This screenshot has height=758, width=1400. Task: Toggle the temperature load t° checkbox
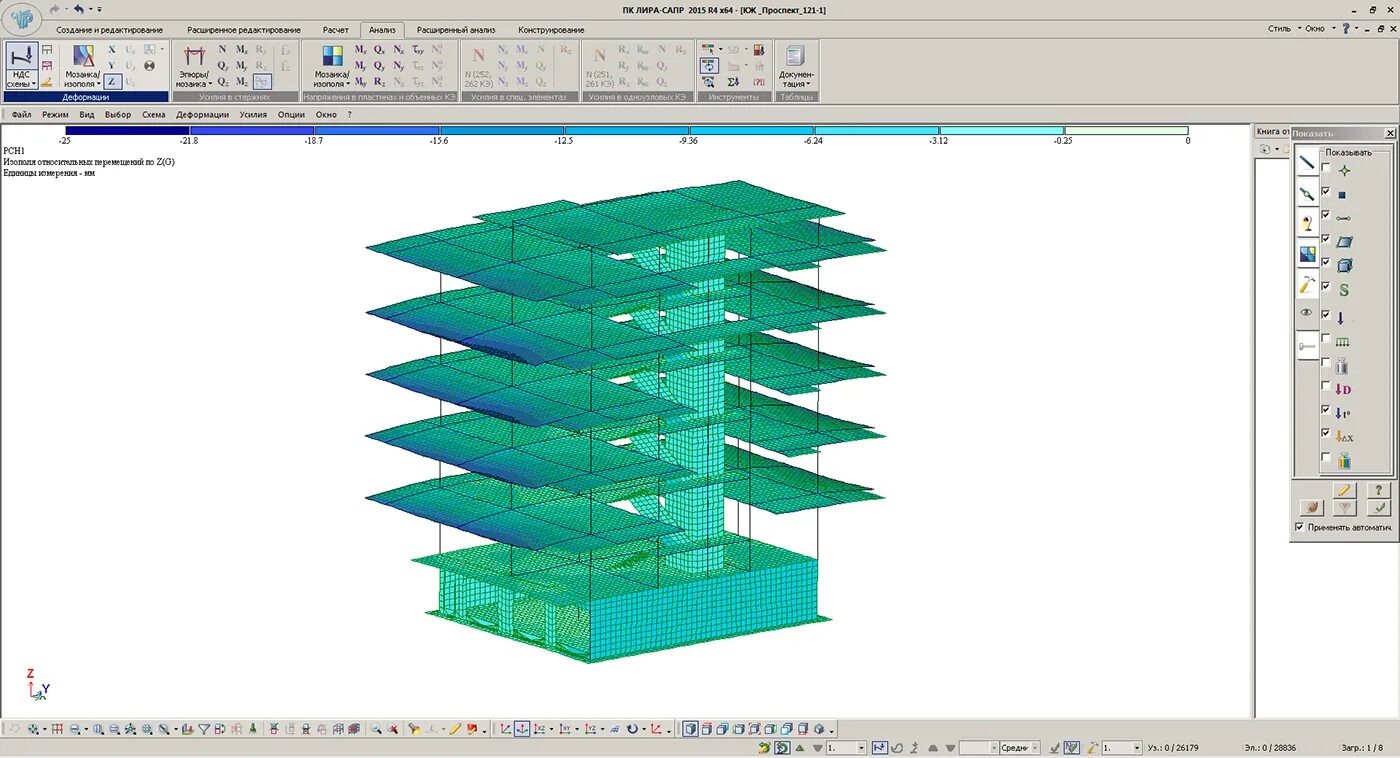[x=1326, y=410]
